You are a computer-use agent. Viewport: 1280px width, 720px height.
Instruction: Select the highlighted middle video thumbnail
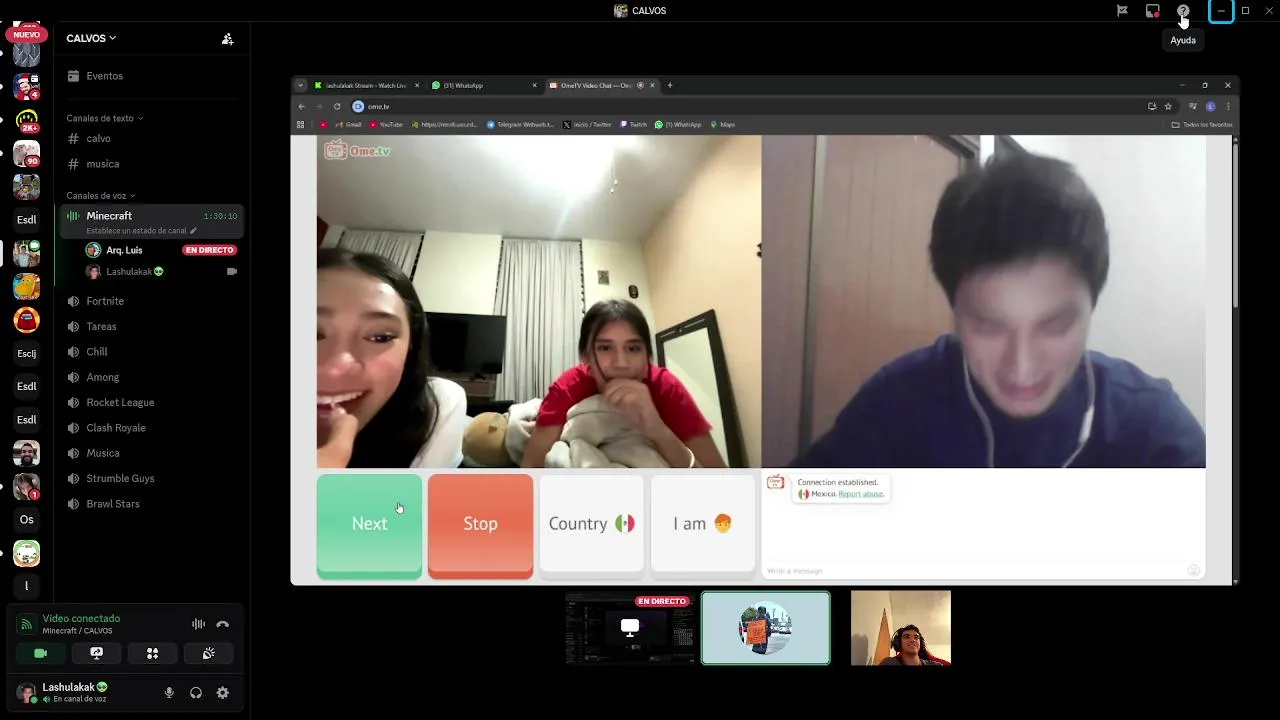766,628
